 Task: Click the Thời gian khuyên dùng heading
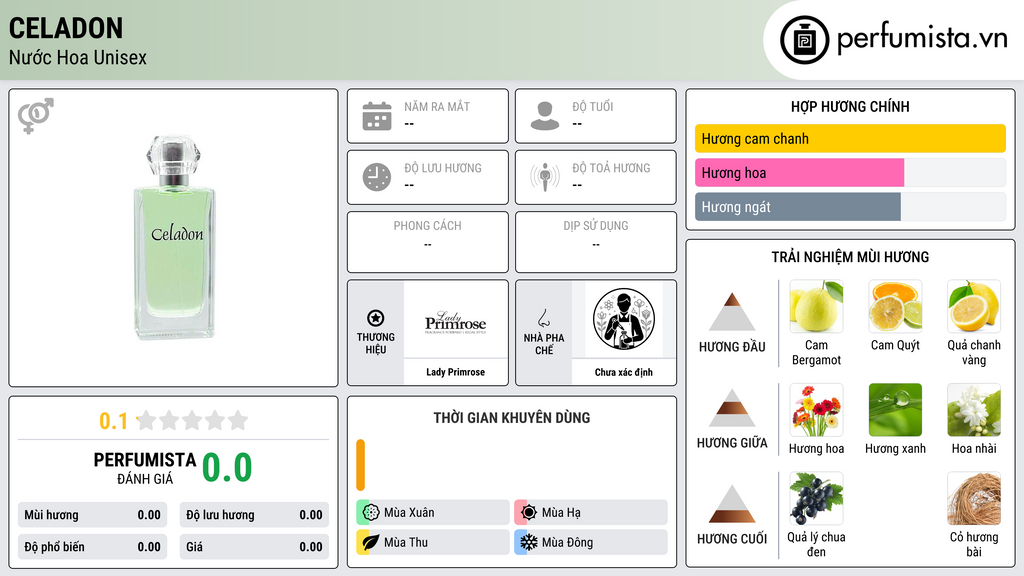click(x=512, y=417)
